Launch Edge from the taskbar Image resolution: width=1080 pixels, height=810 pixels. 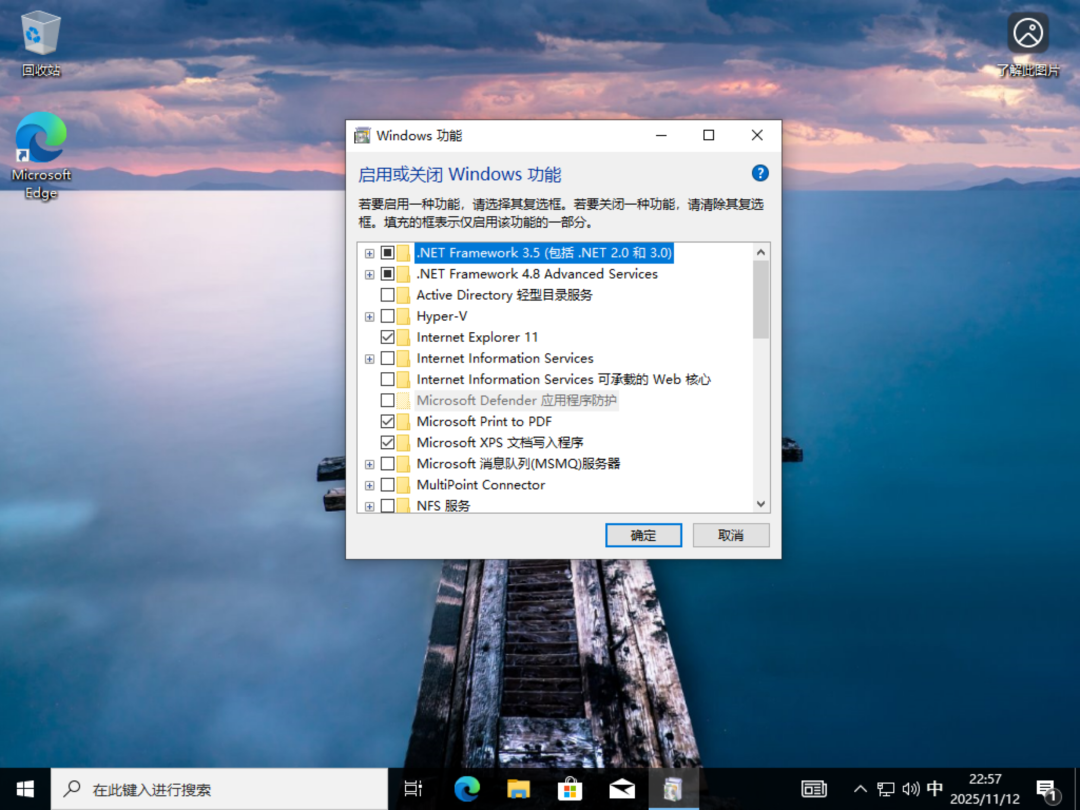[466, 789]
